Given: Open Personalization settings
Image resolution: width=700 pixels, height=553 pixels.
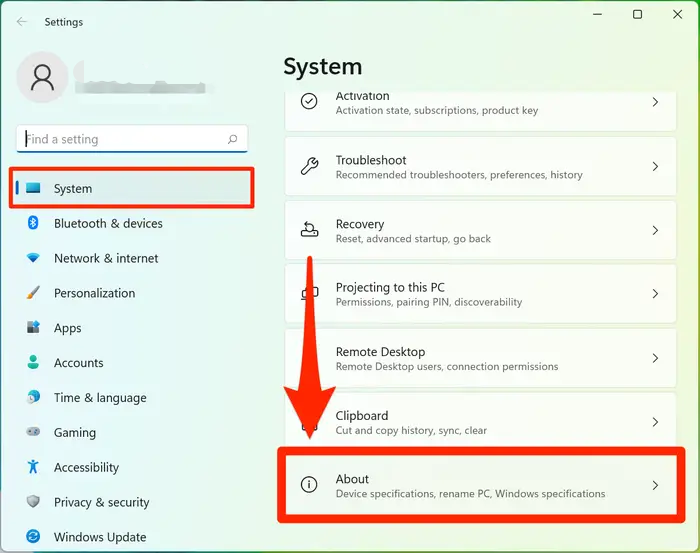Looking at the screenshot, I should tap(94, 293).
